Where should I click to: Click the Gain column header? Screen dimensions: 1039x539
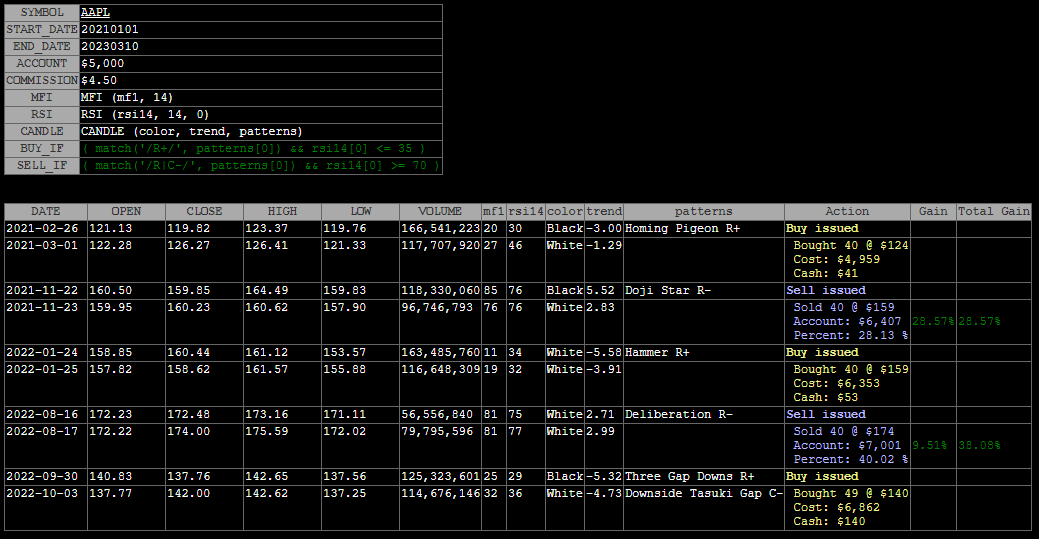[x=933, y=211]
